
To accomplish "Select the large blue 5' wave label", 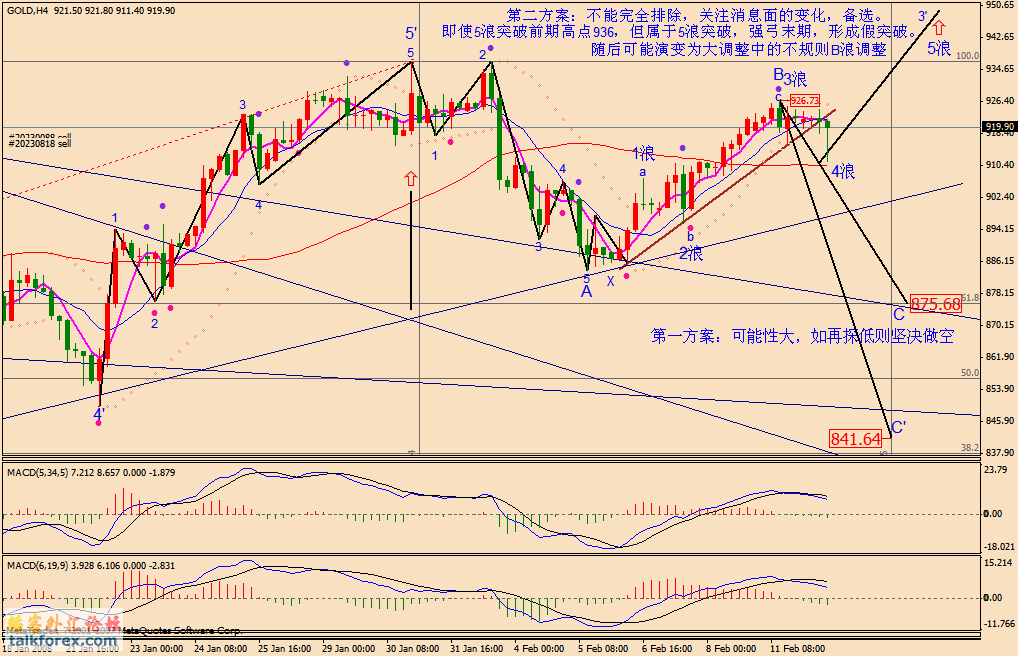I will [410, 33].
